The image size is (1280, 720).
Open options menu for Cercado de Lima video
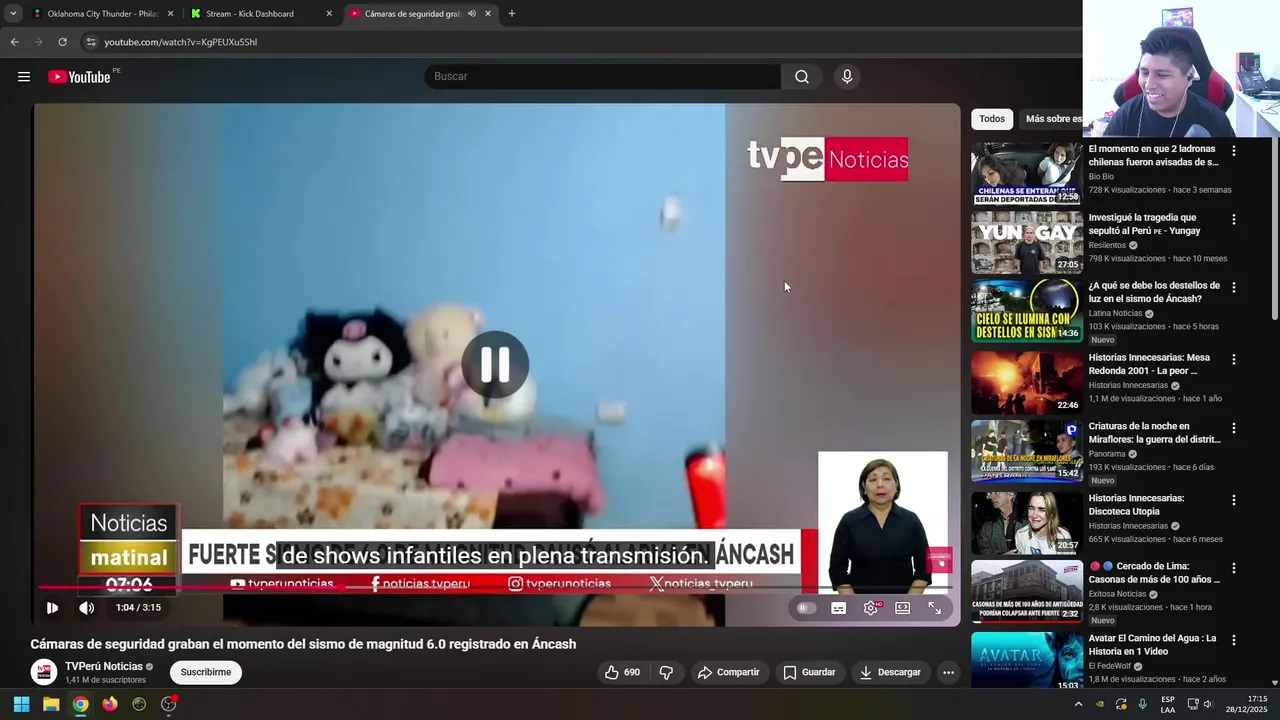click(x=1233, y=568)
